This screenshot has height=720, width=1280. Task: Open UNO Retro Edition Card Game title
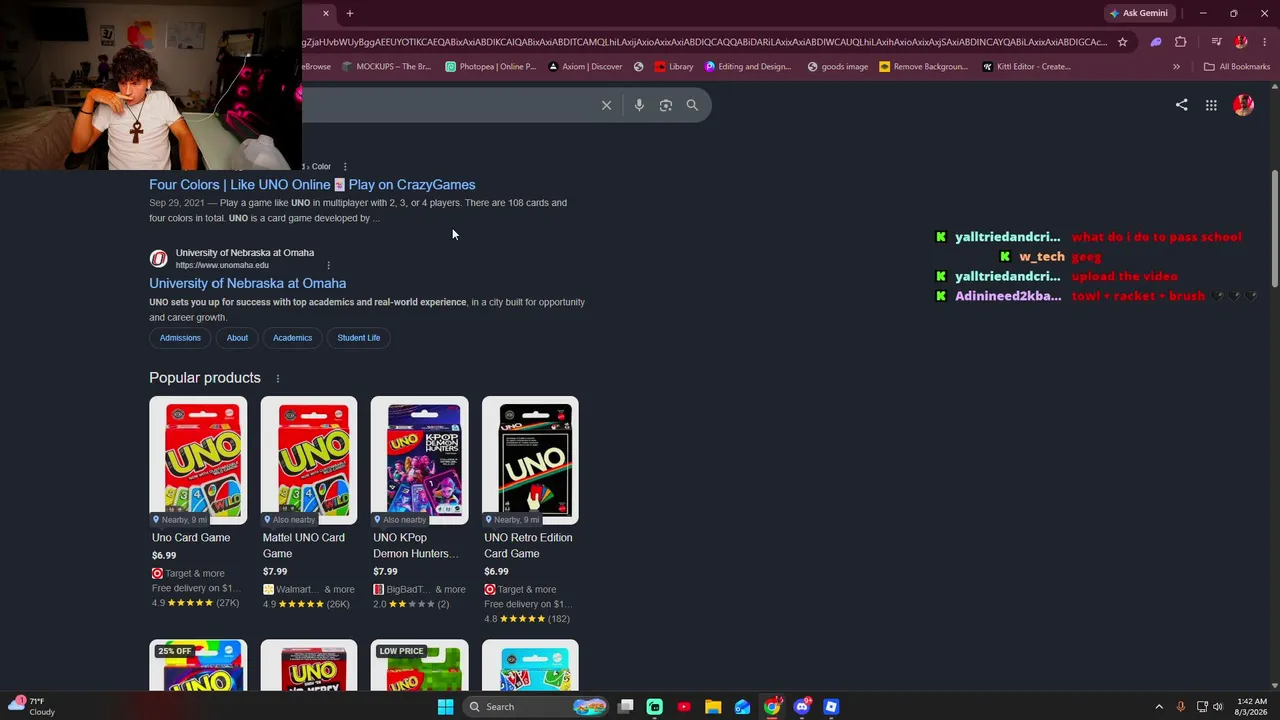click(528, 546)
